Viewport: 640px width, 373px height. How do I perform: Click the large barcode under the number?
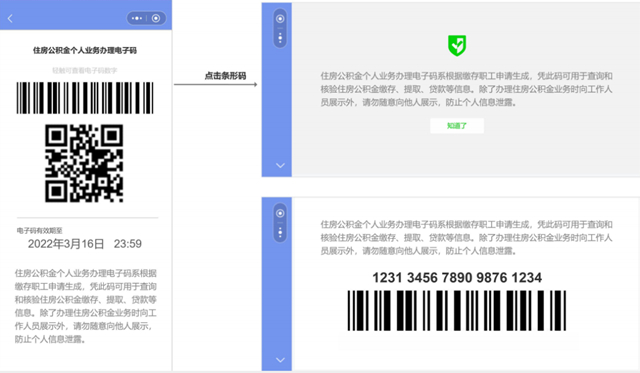point(457,311)
